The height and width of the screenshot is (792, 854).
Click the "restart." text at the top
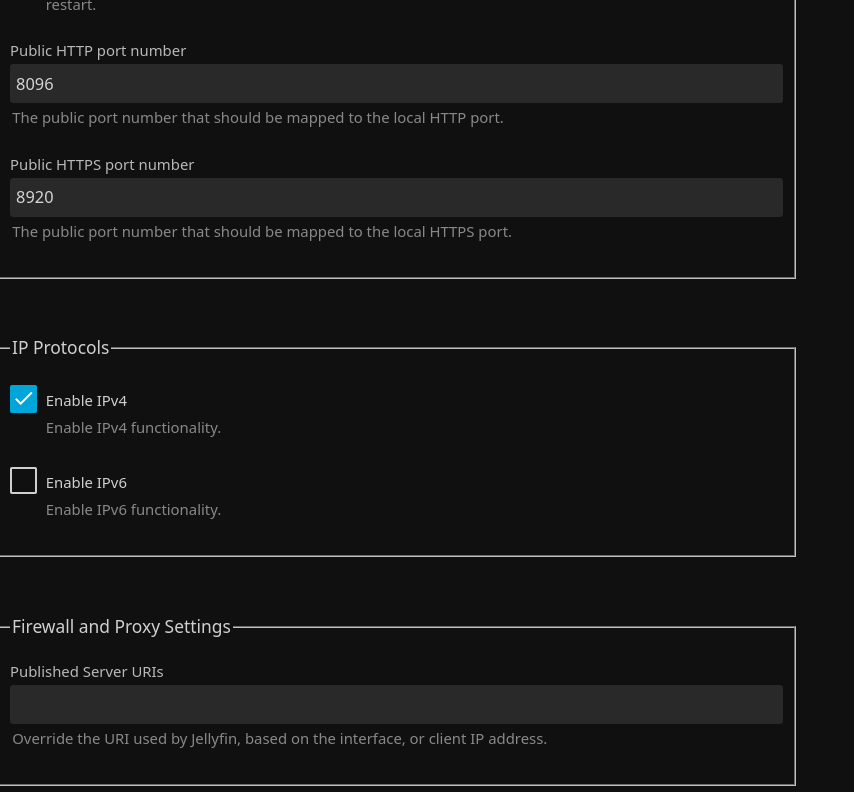[x=71, y=6]
